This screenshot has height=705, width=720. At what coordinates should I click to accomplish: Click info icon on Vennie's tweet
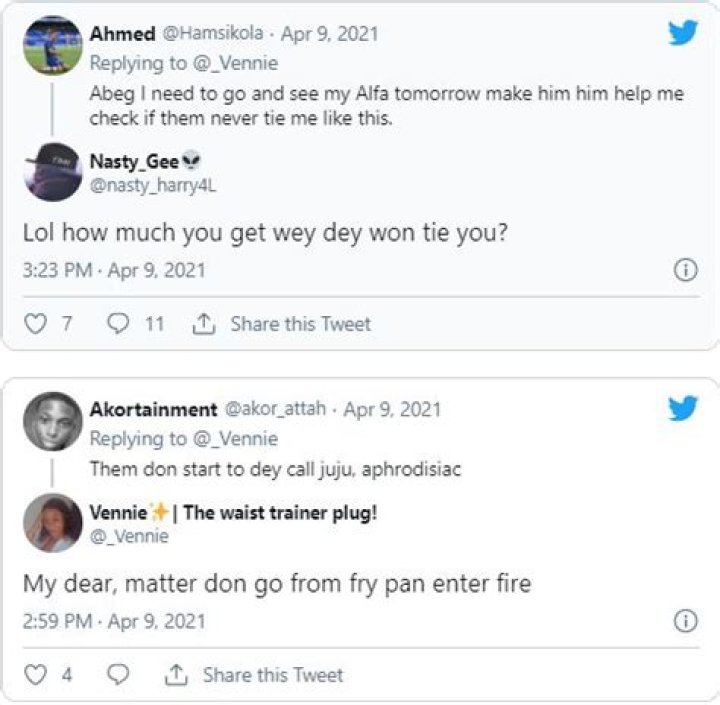pyautogui.click(x=685, y=621)
